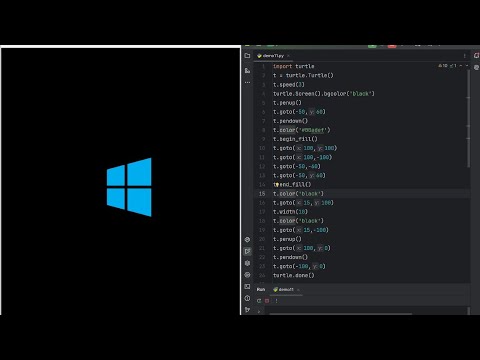Stop the running demo11 process

[267, 301]
